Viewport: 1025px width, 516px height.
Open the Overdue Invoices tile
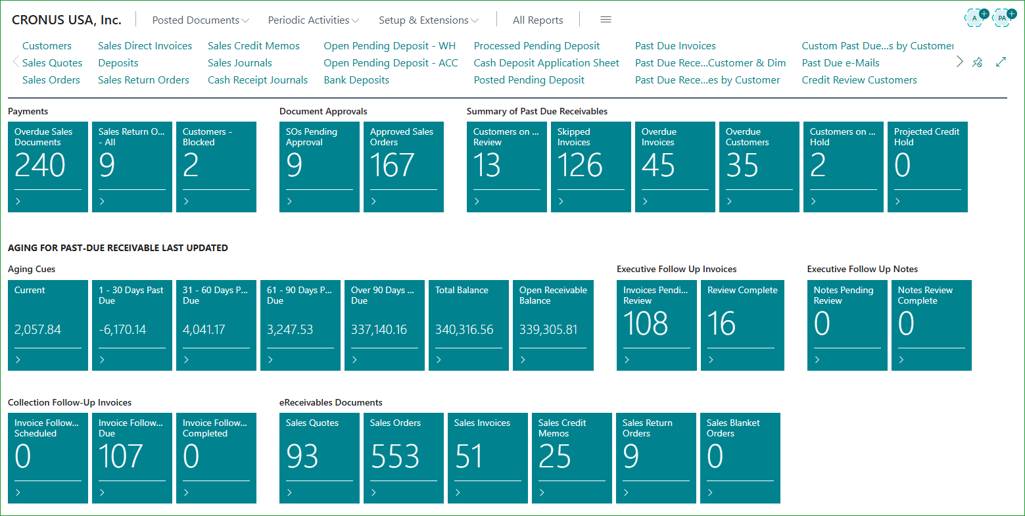pos(675,167)
